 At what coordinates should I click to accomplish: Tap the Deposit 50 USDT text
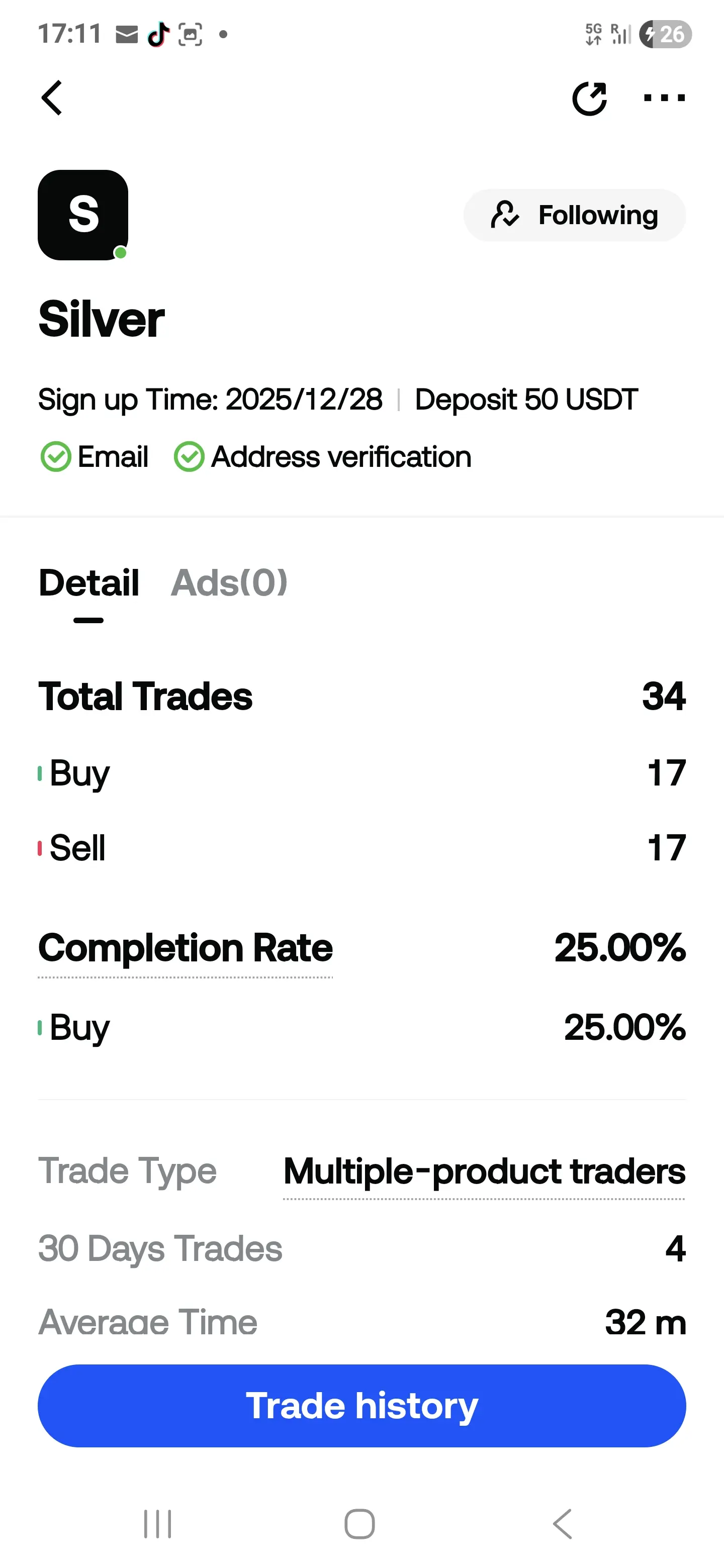click(x=526, y=400)
